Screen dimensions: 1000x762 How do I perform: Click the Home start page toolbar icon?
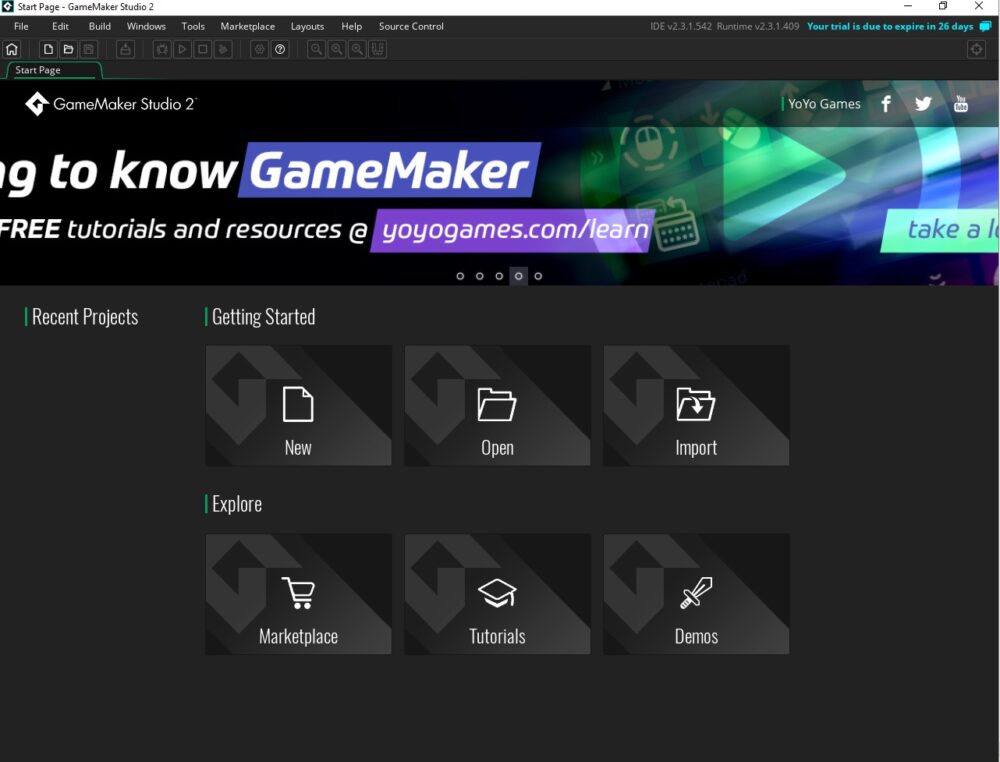pyautogui.click(x=12, y=49)
